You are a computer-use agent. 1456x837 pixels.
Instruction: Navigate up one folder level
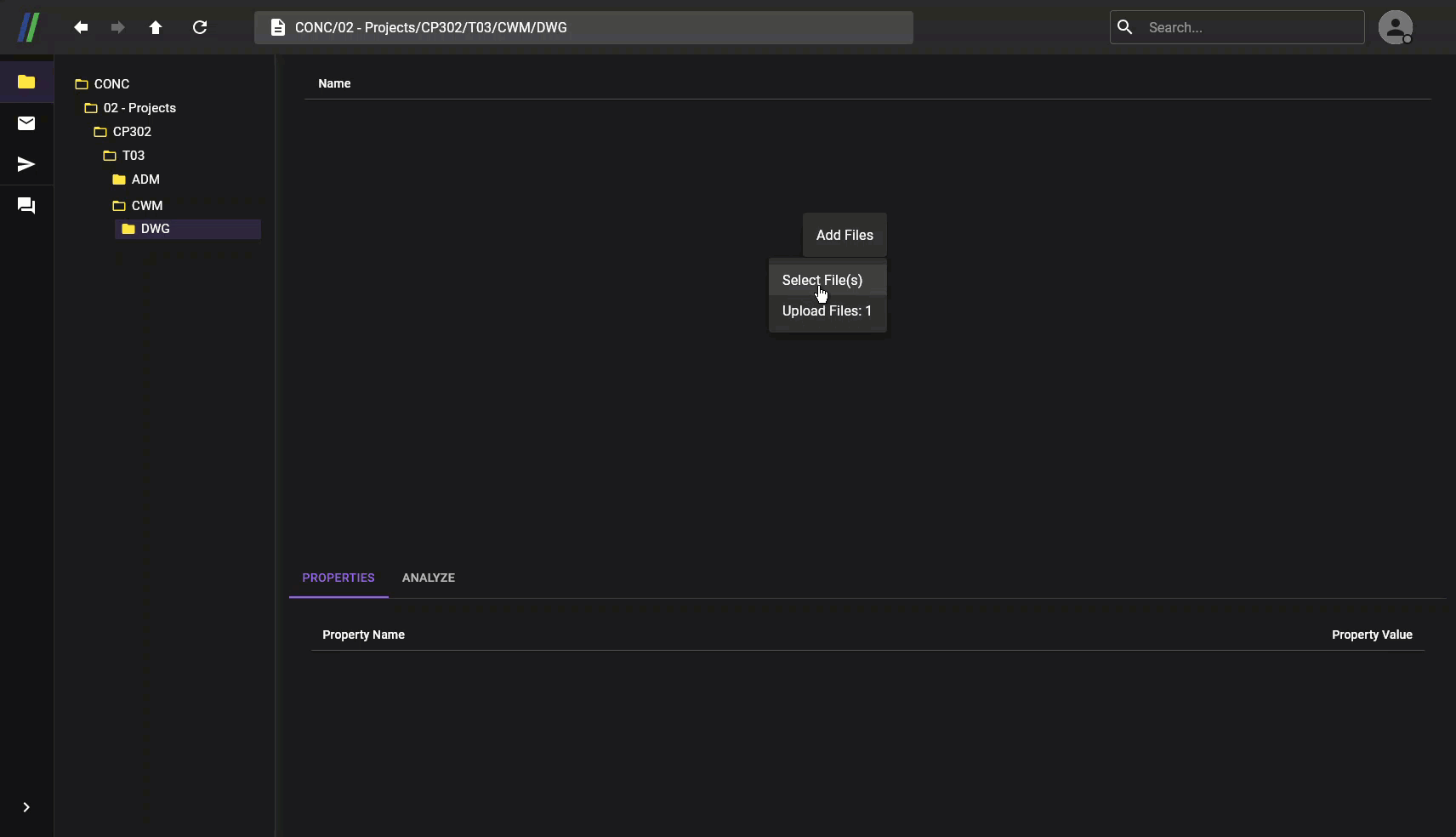click(x=156, y=27)
